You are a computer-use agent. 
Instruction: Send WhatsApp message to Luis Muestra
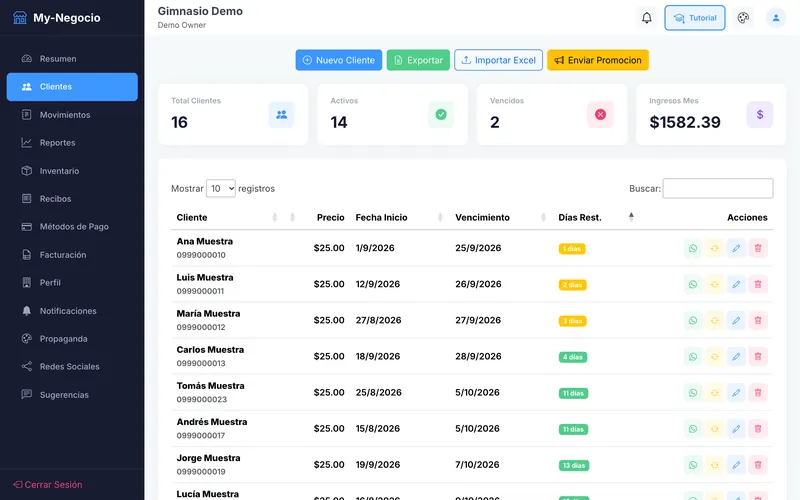coord(693,284)
